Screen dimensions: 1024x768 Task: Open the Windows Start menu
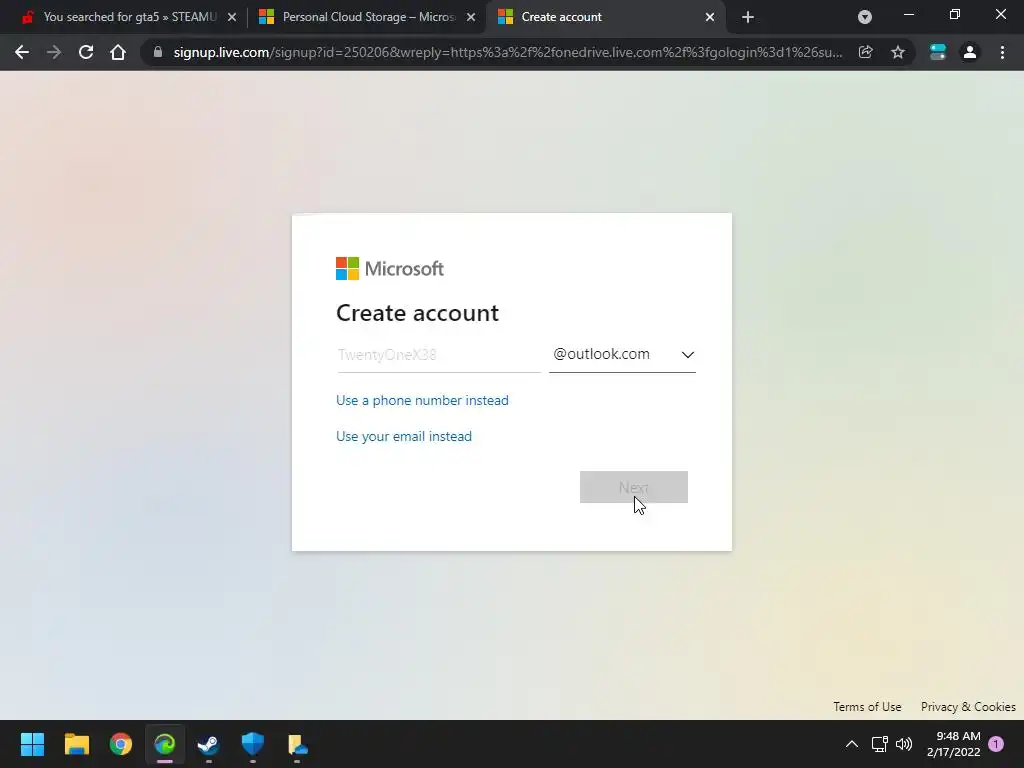[32, 744]
